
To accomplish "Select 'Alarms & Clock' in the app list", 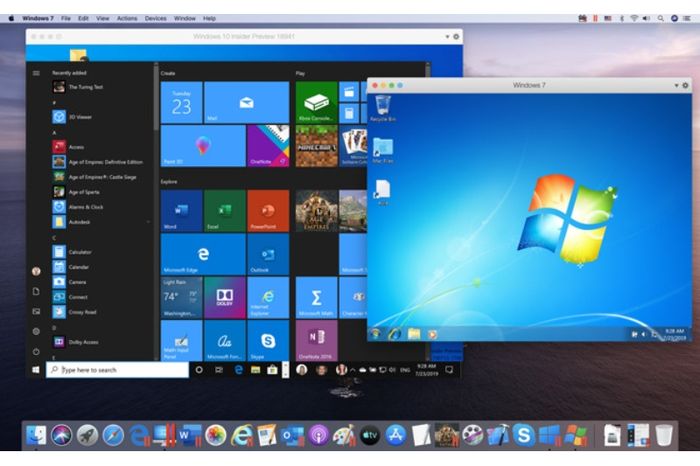I will pos(101,207).
